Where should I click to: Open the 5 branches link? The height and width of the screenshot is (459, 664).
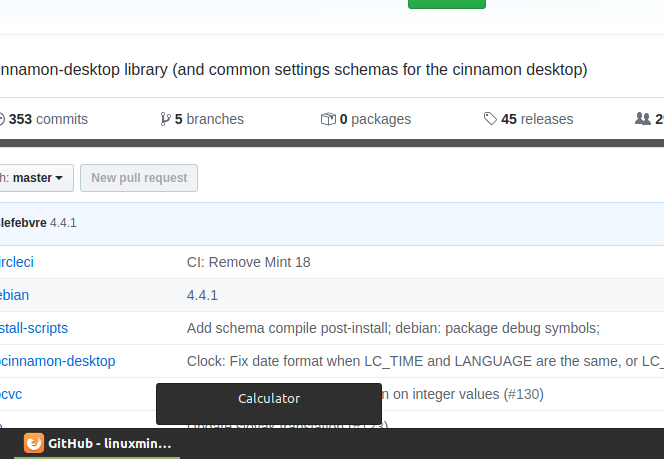[202, 119]
